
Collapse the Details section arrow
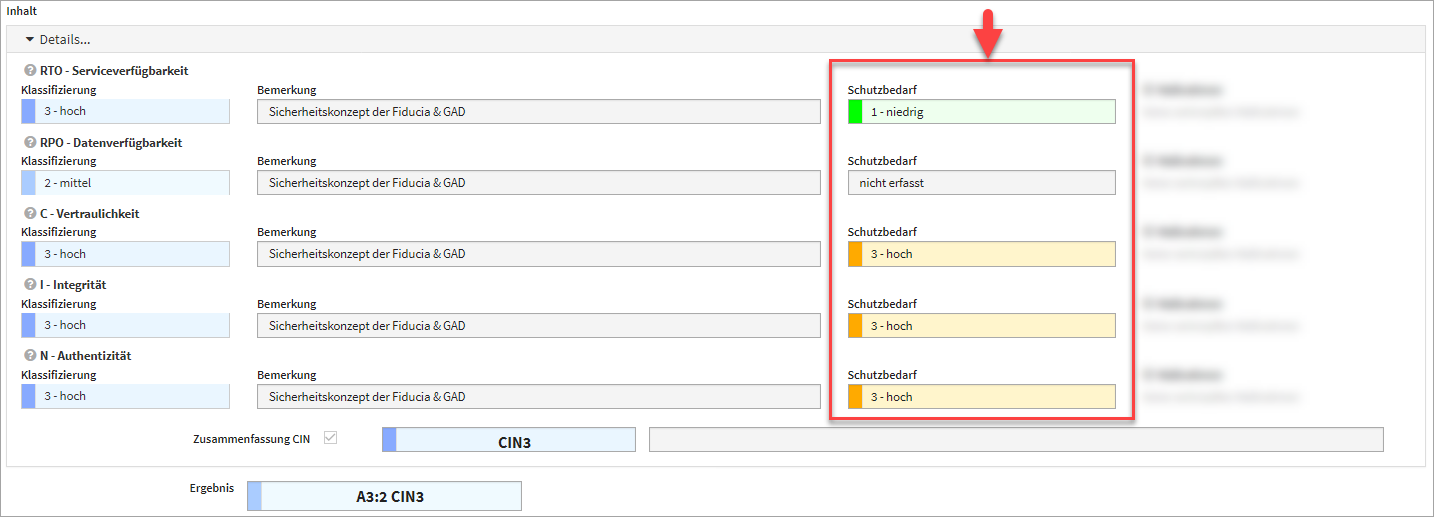(30, 40)
